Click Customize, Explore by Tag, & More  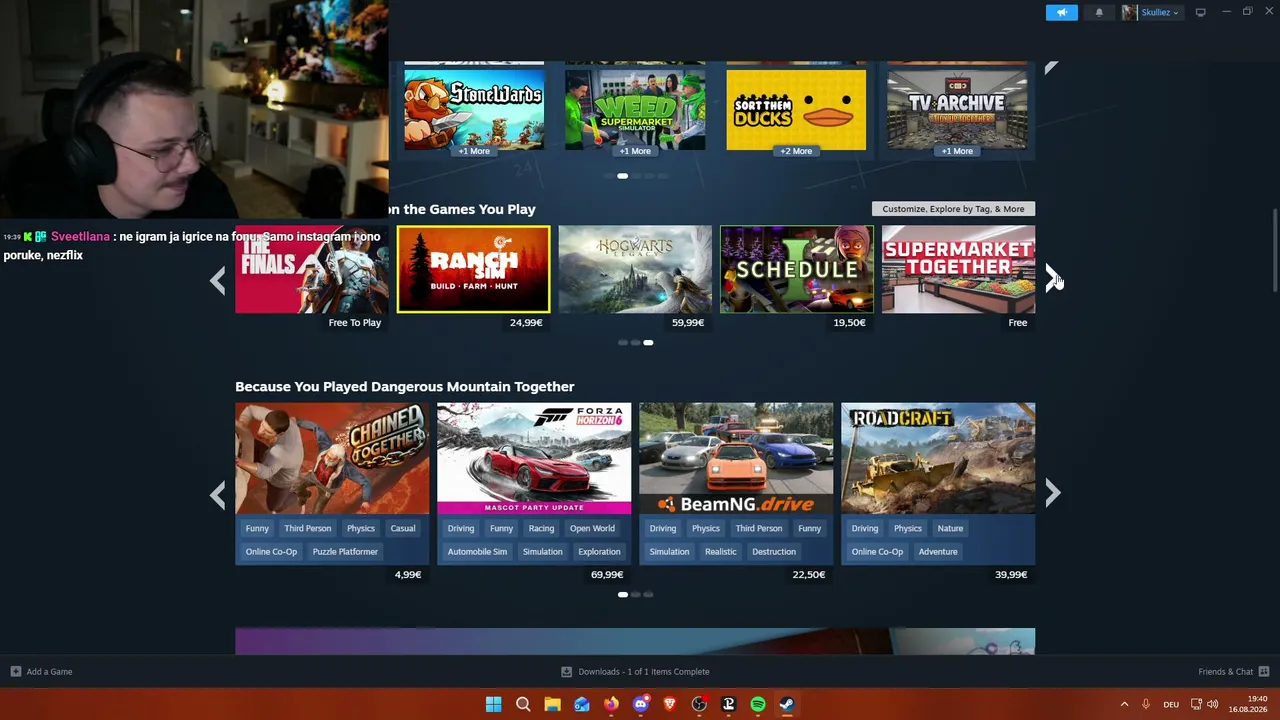(953, 209)
